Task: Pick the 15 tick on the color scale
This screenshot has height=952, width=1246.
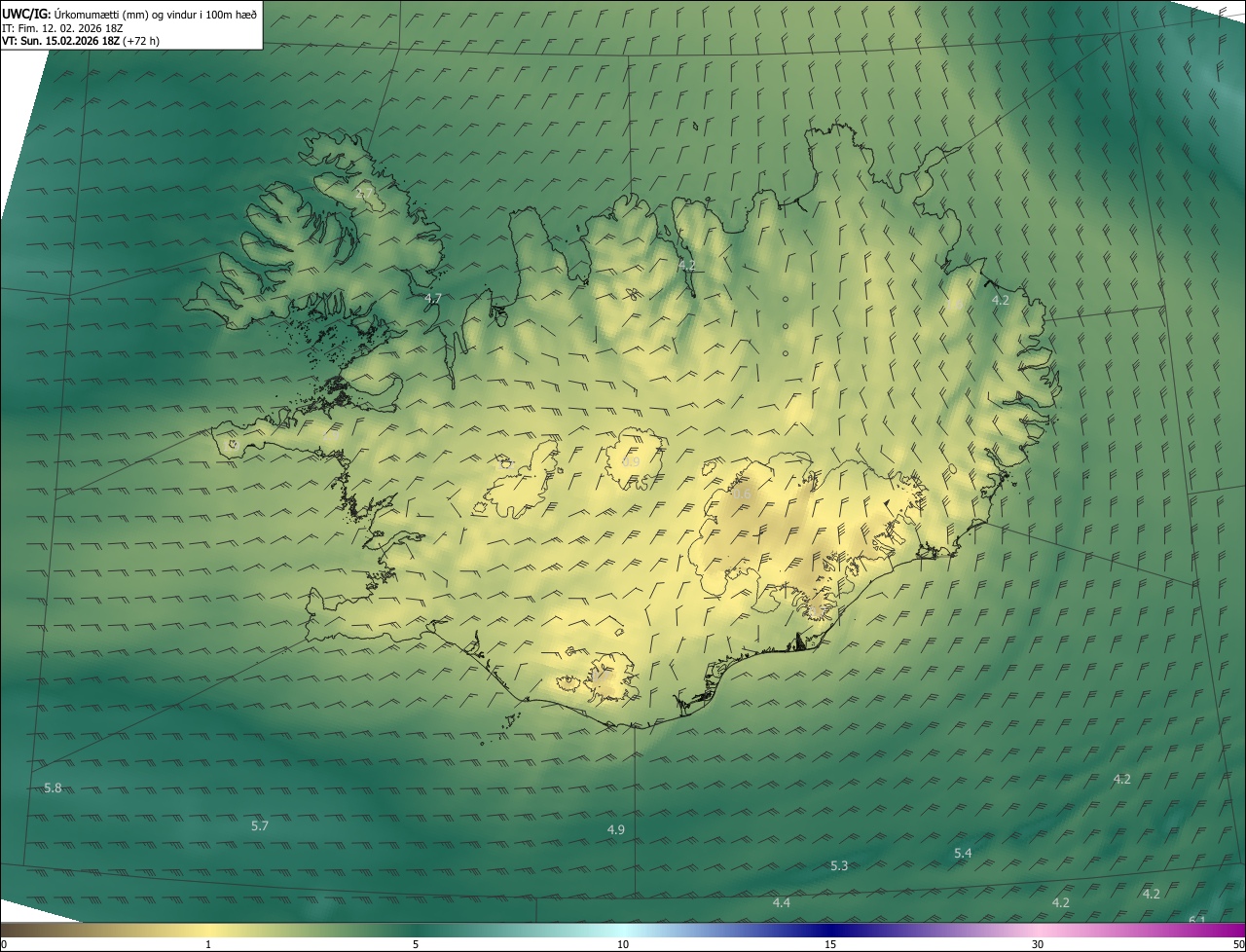Action: point(830,944)
